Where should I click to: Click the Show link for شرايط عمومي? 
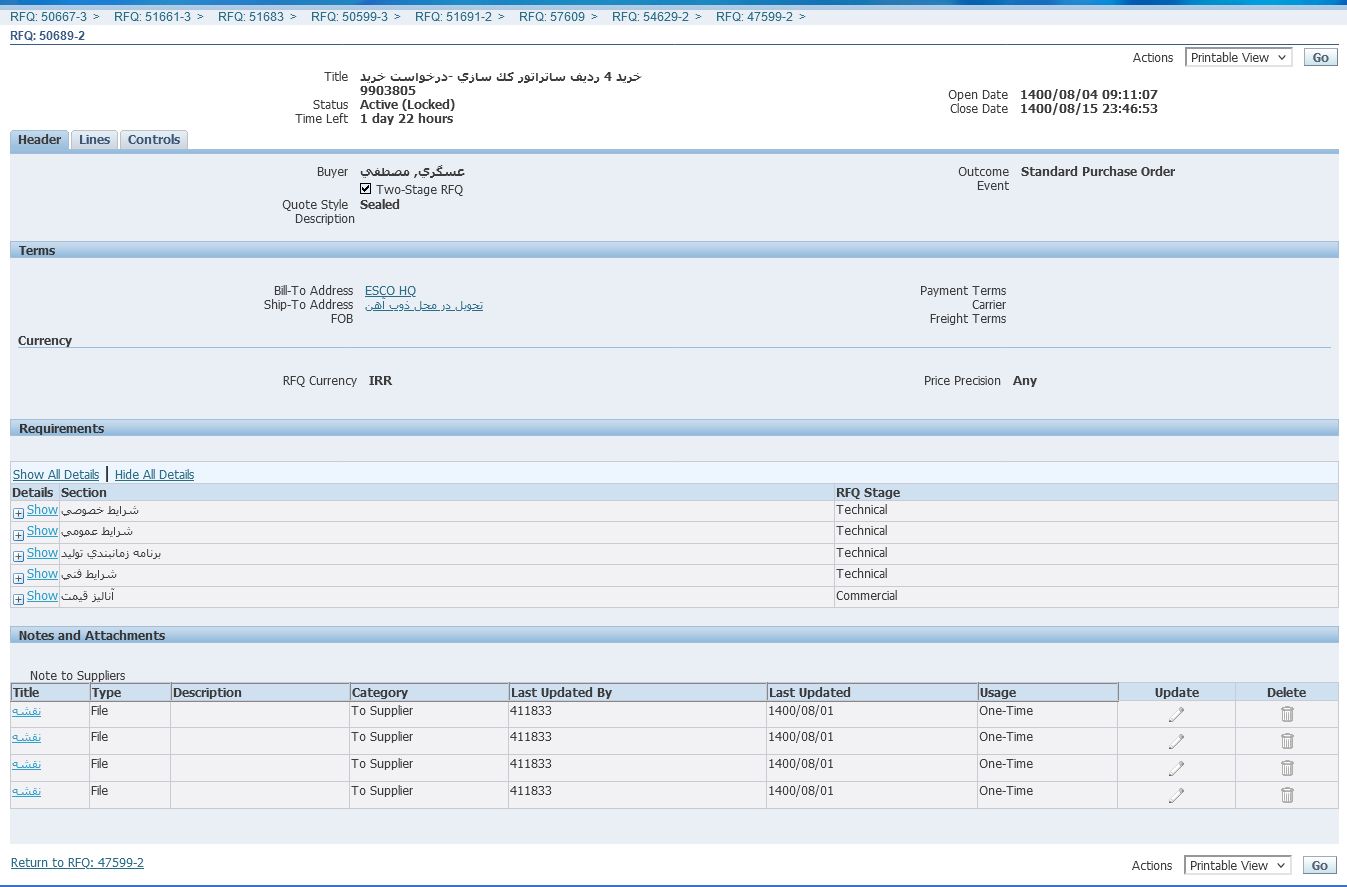pyautogui.click(x=42, y=531)
